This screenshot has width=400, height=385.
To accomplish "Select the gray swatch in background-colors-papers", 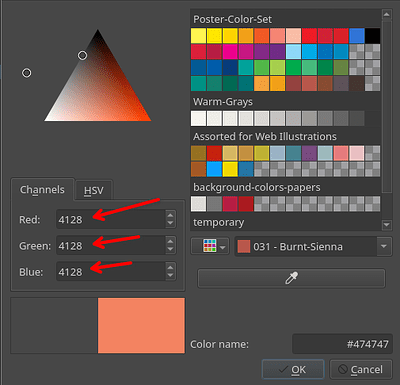I will pos(214,204).
